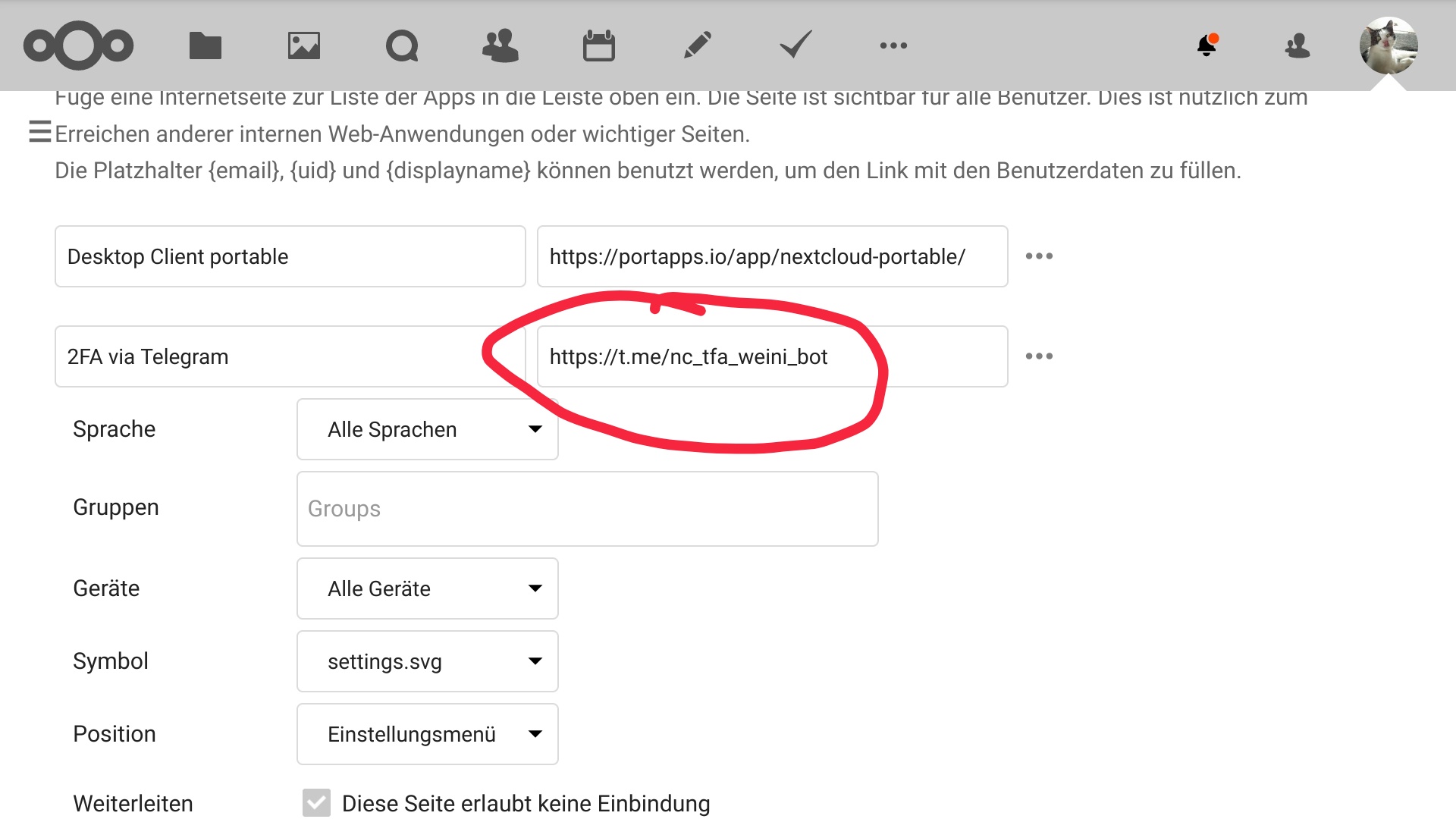This screenshot has height=819, width=1456.
Task: Open the settings.svg symbol dropdown
Action: click(x=428, y=661)
